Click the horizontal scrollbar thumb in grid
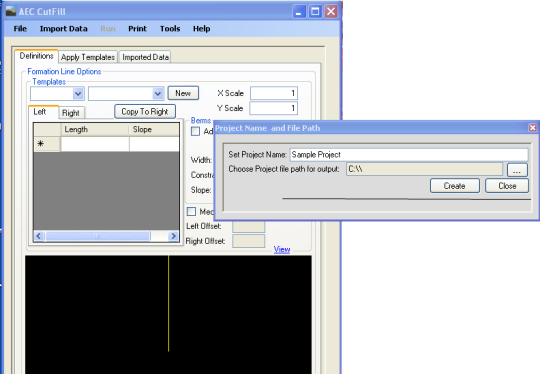Image resolution: width=540 pixels, height=374 pixels. (x=98, y=236)
